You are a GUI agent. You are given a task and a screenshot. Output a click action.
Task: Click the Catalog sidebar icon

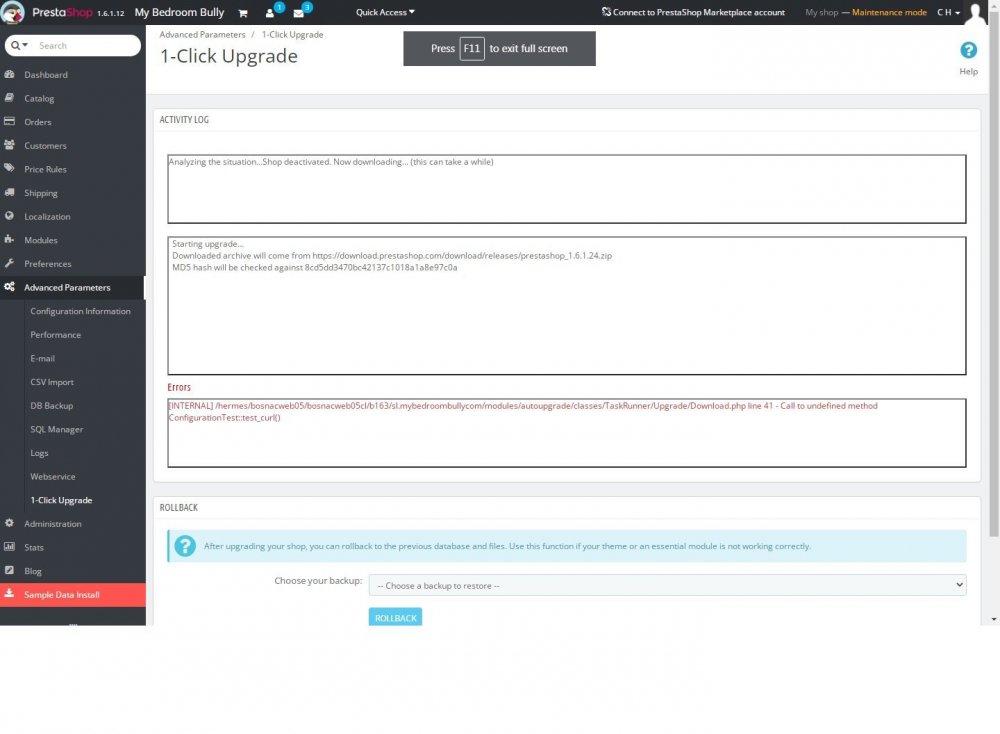pos(10,98)
